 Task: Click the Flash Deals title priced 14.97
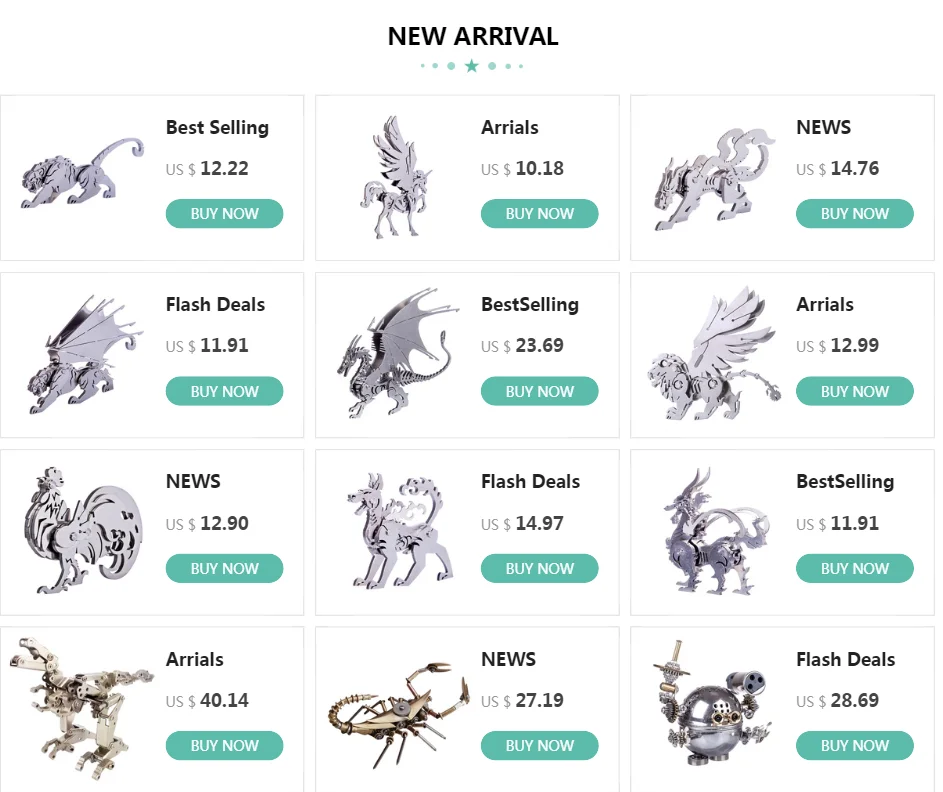[530, 481]
